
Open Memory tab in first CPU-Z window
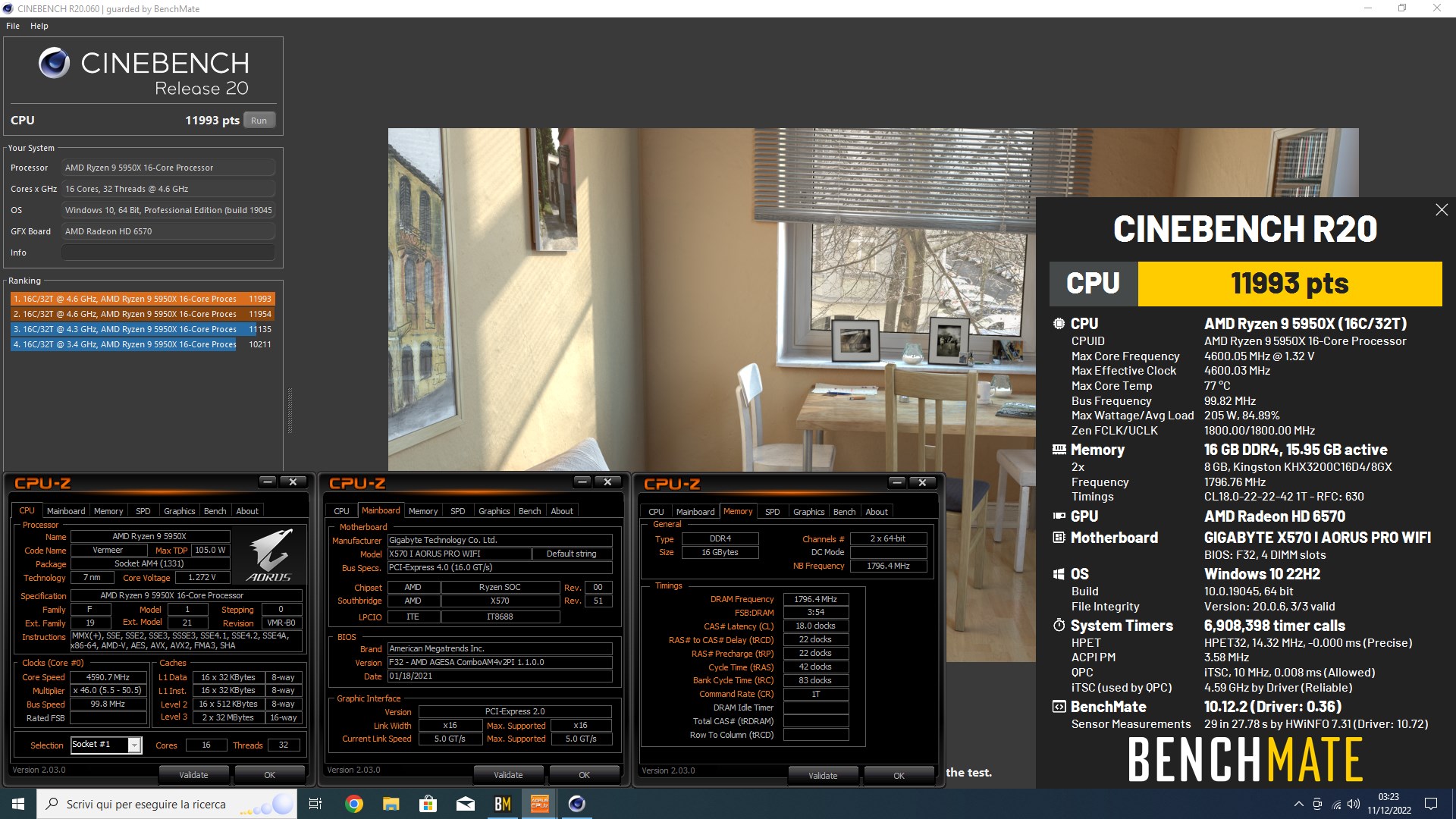point(108,511)
